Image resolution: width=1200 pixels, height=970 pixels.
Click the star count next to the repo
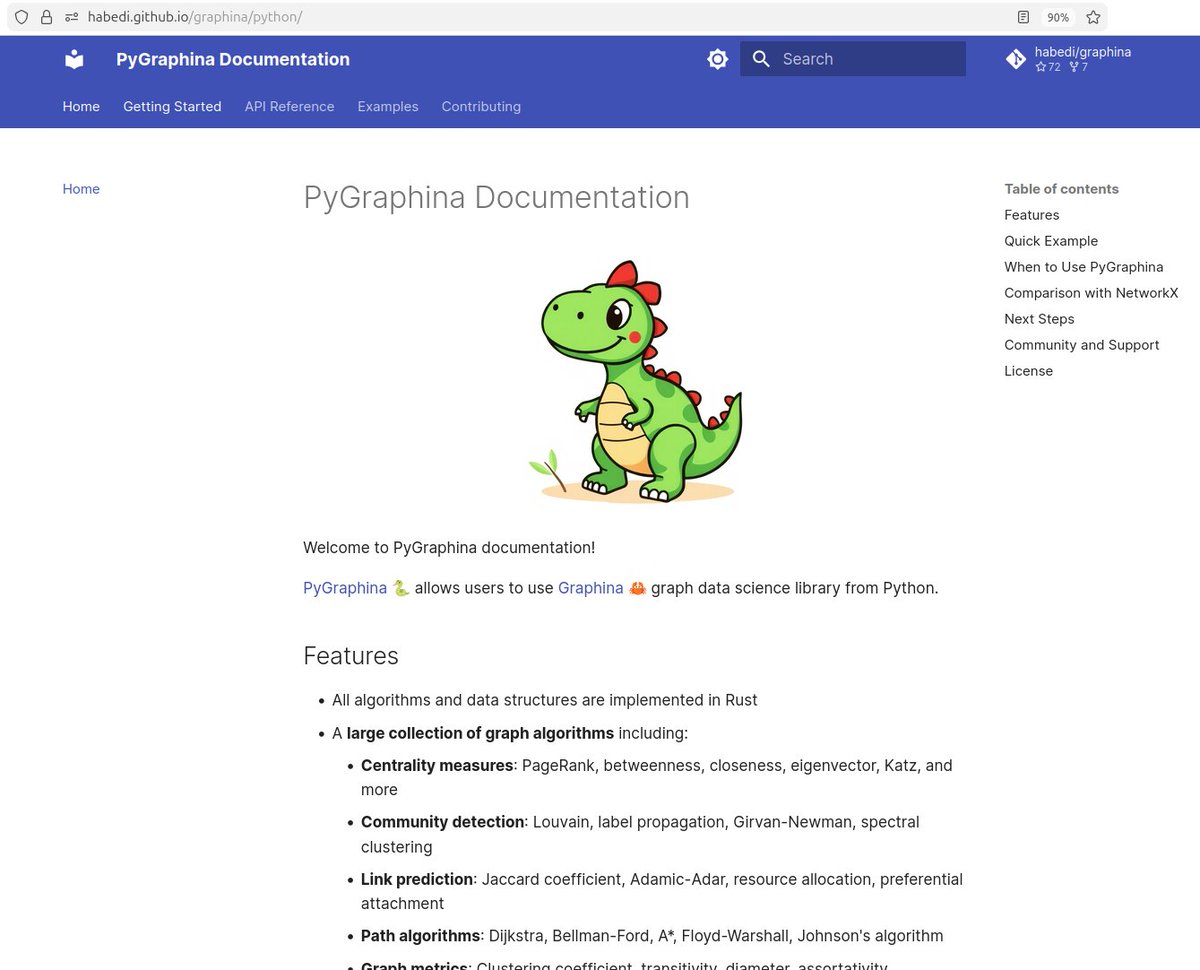[1048, 67]
